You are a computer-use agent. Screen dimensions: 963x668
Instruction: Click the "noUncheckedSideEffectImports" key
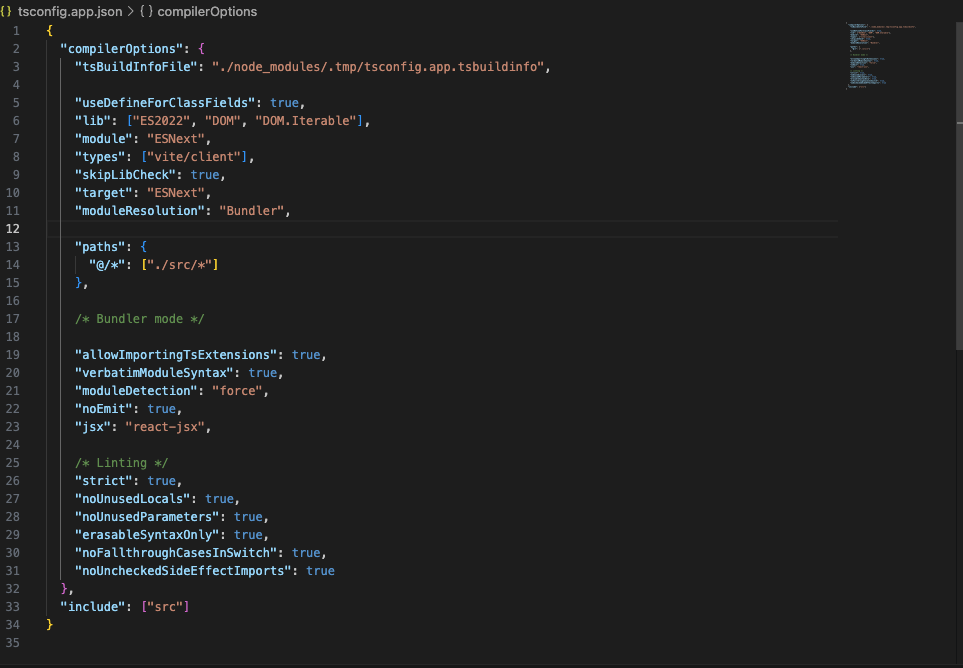(x=183, y=571)
